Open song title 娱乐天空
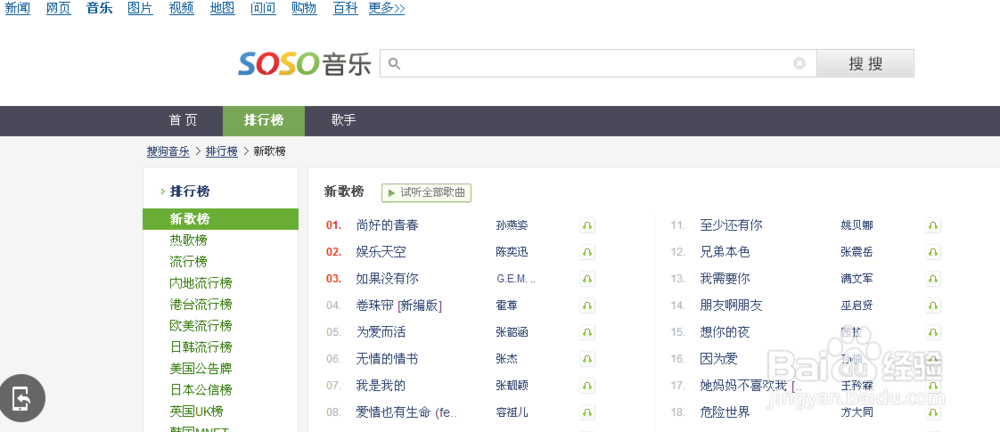The image size is (1000, 432). (381, 252)
